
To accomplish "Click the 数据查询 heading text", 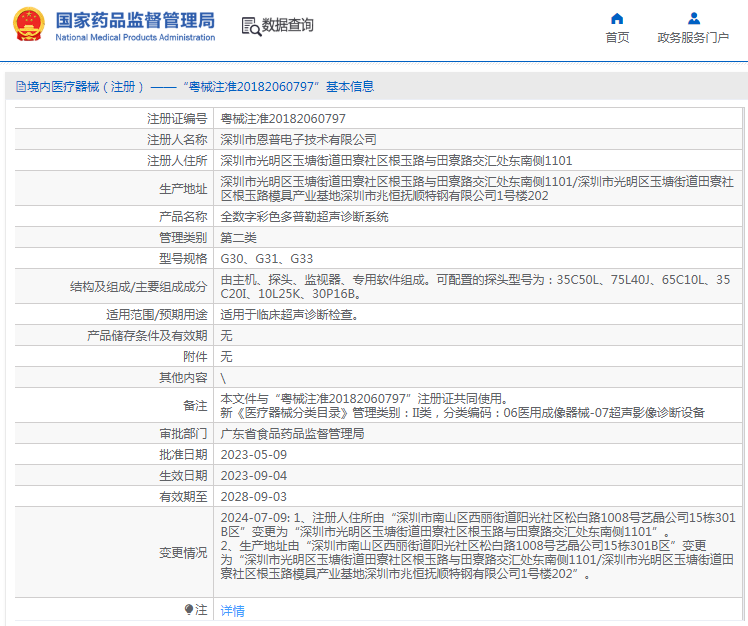I will [x=288, y=25].
